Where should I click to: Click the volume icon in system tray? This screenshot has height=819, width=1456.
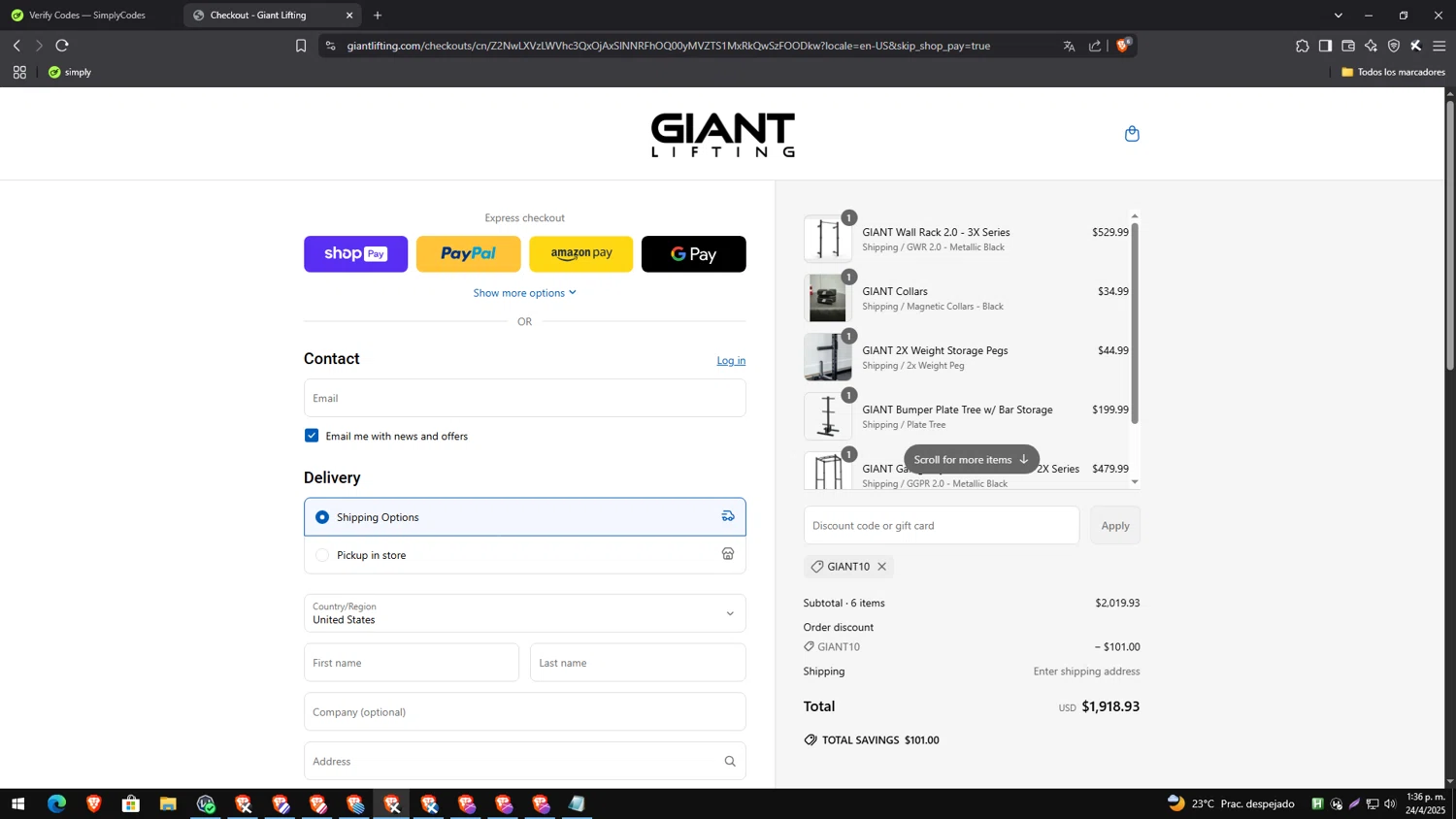coord(1390,803)
